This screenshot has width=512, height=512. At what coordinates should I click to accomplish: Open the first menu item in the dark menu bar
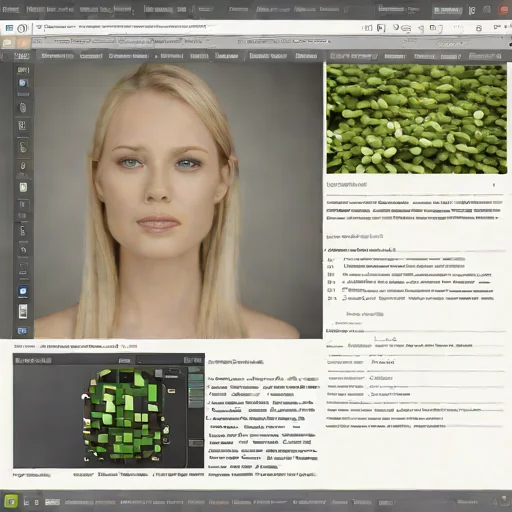click(x=22, y=56)
